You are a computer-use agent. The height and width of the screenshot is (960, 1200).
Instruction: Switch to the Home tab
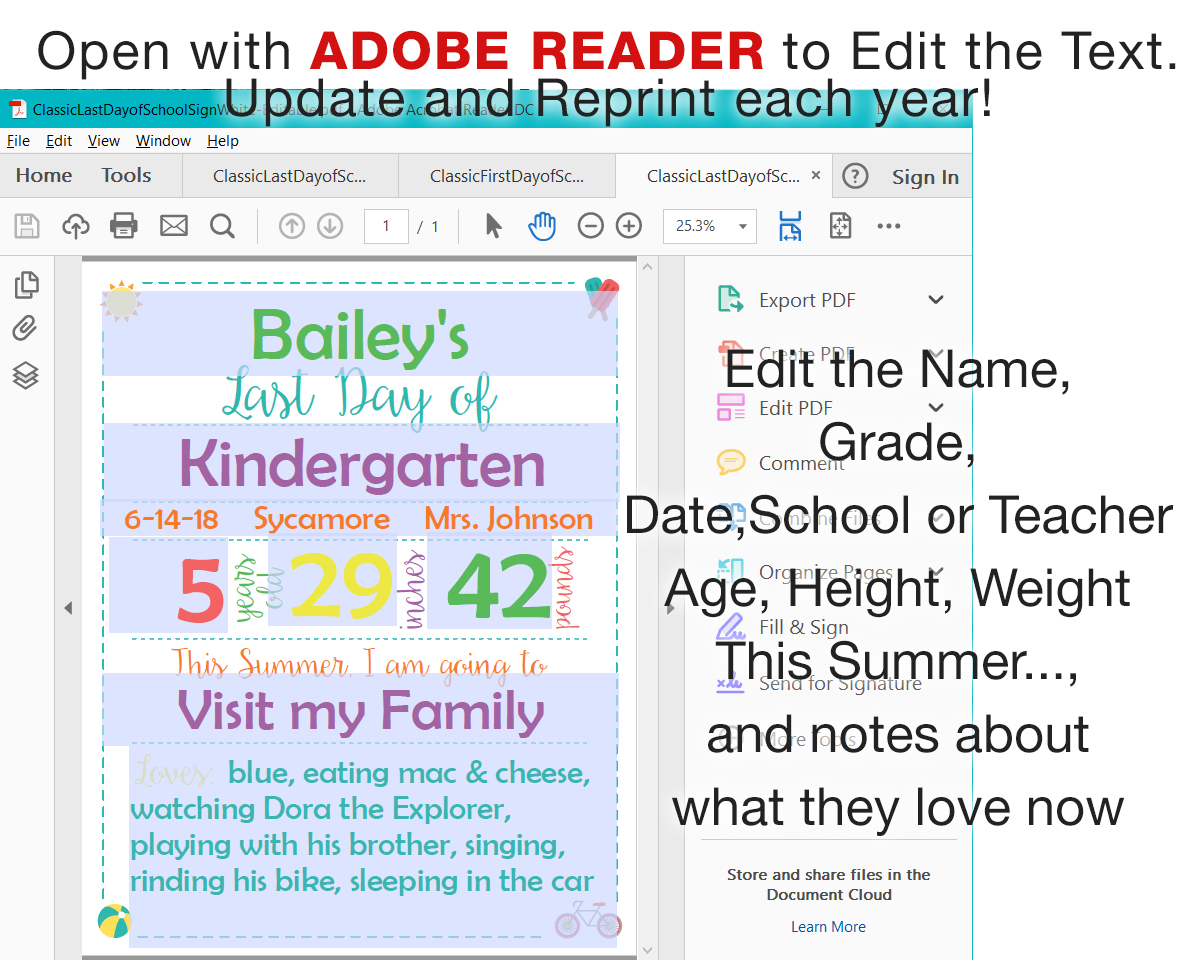pyautogui.click(x=44, y=176)
